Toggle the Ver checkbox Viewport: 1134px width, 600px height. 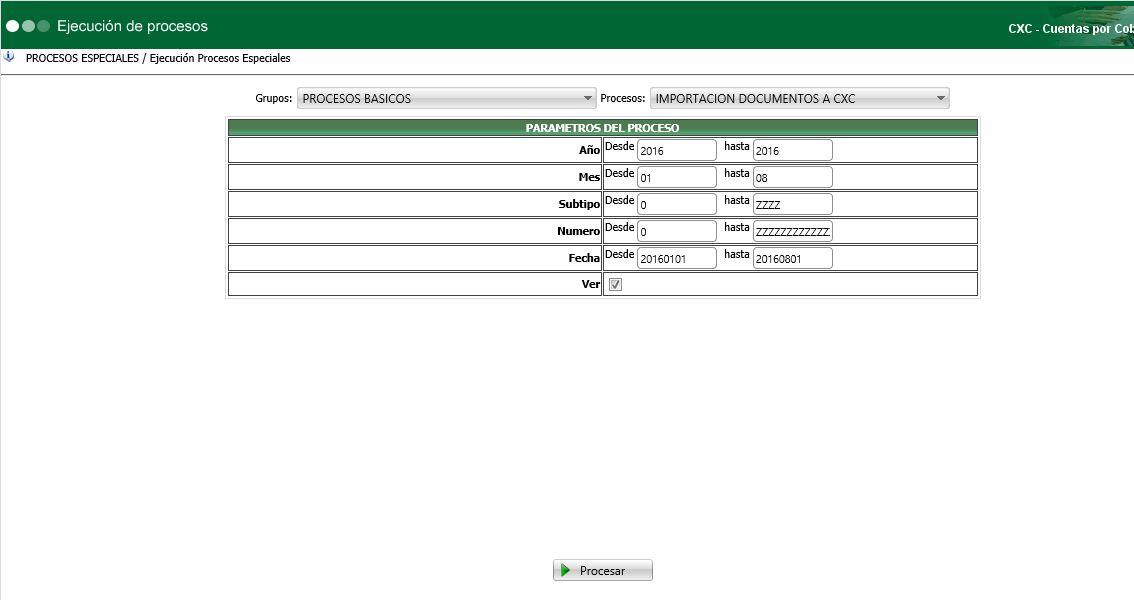(615, 284)
